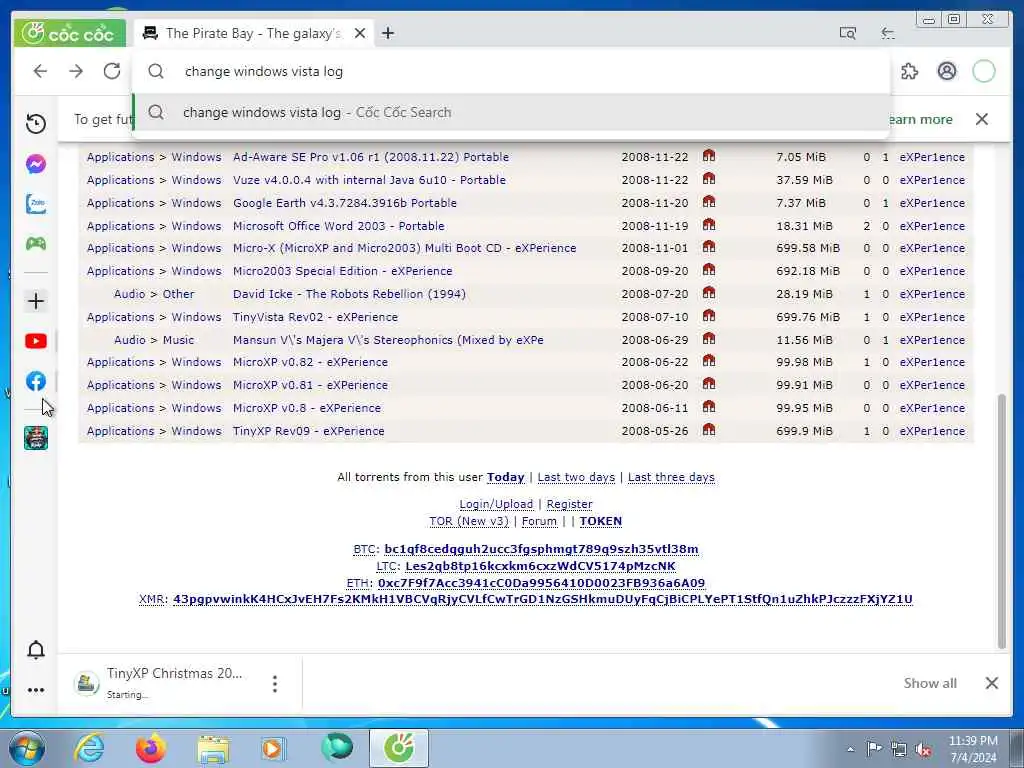Add a new sidebar shortcut
This screenshot has height=768, width=1024.
point(36,301)
